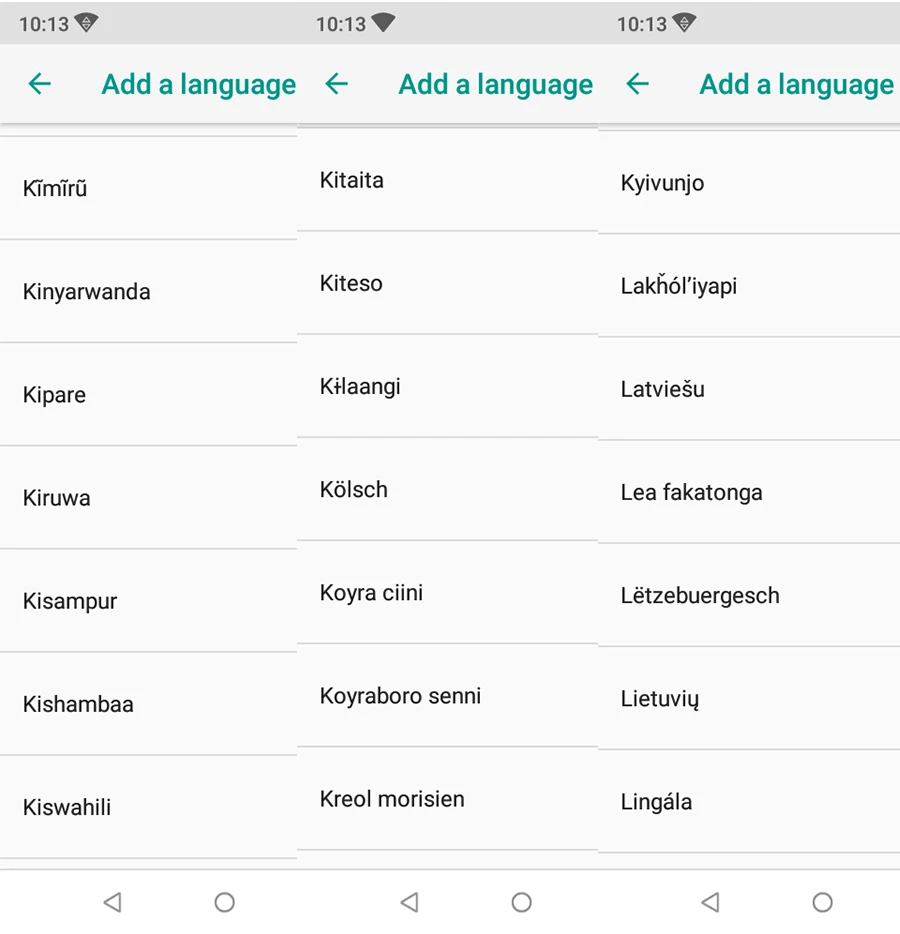Select Kitaita language
900x934 pixels.
[x=447, y=180]
